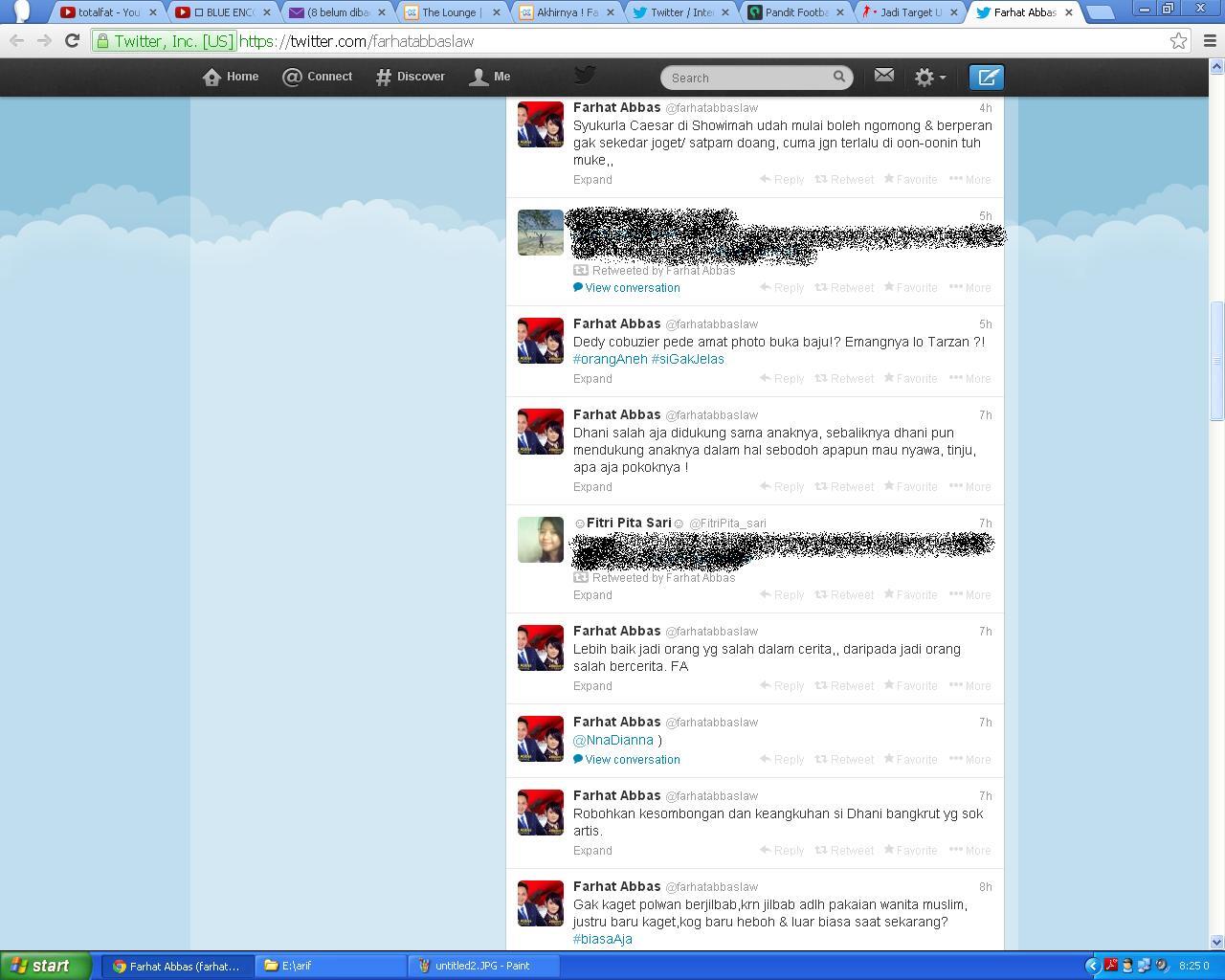Click the scrollbar down arrow

1217,943
